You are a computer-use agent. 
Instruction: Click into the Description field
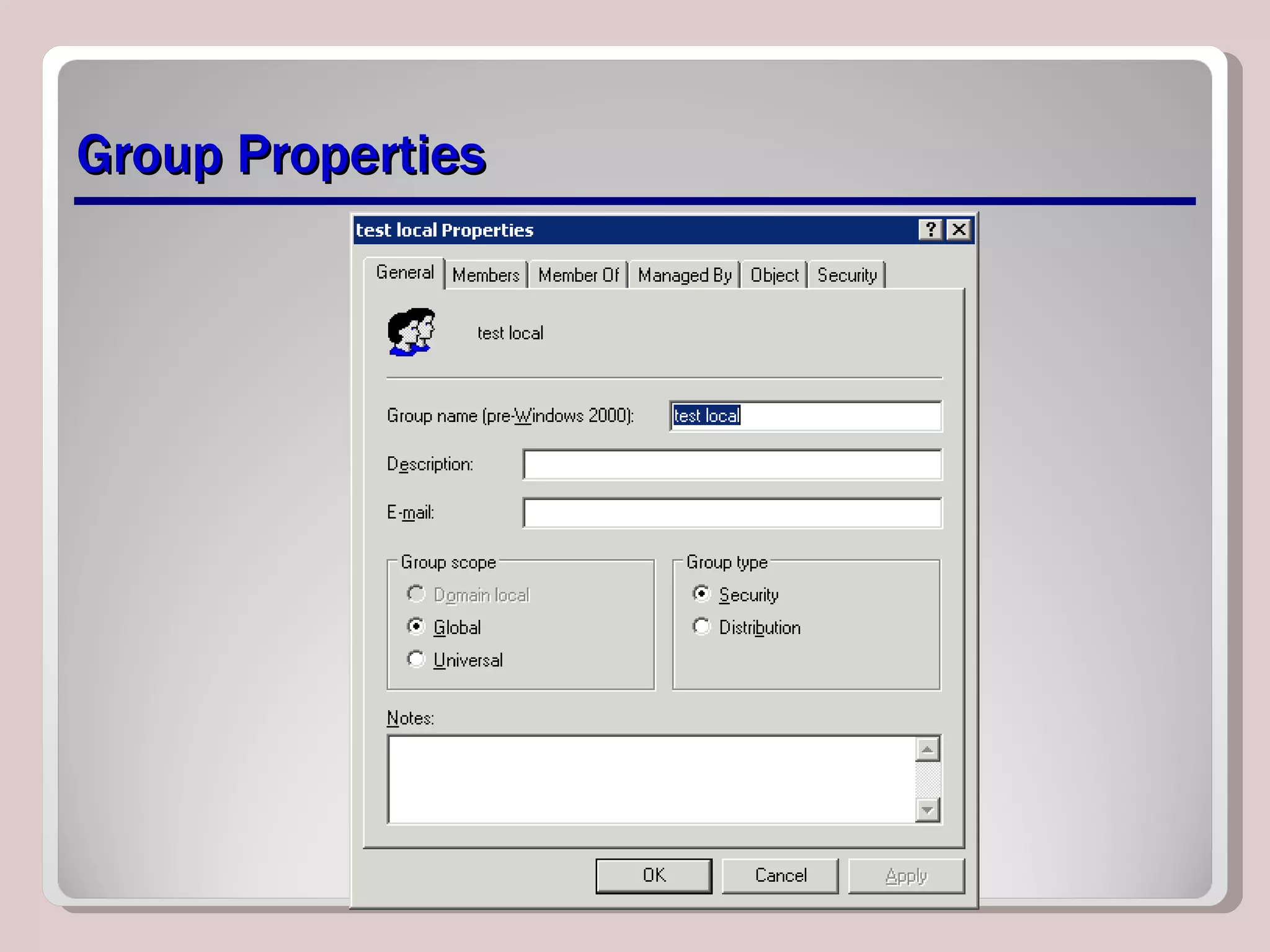tap(732, 464)
